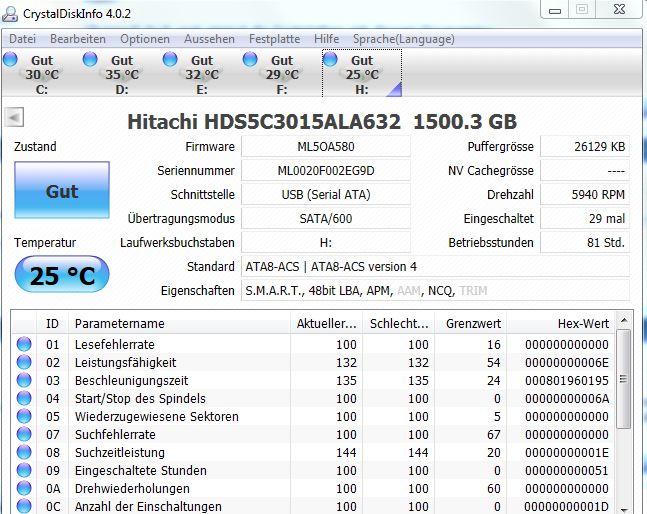Click the Schnittstelle field USB (Serial ATA)
Image resolution: width=647 pixels, height=514 pixels.
[326, 194]
